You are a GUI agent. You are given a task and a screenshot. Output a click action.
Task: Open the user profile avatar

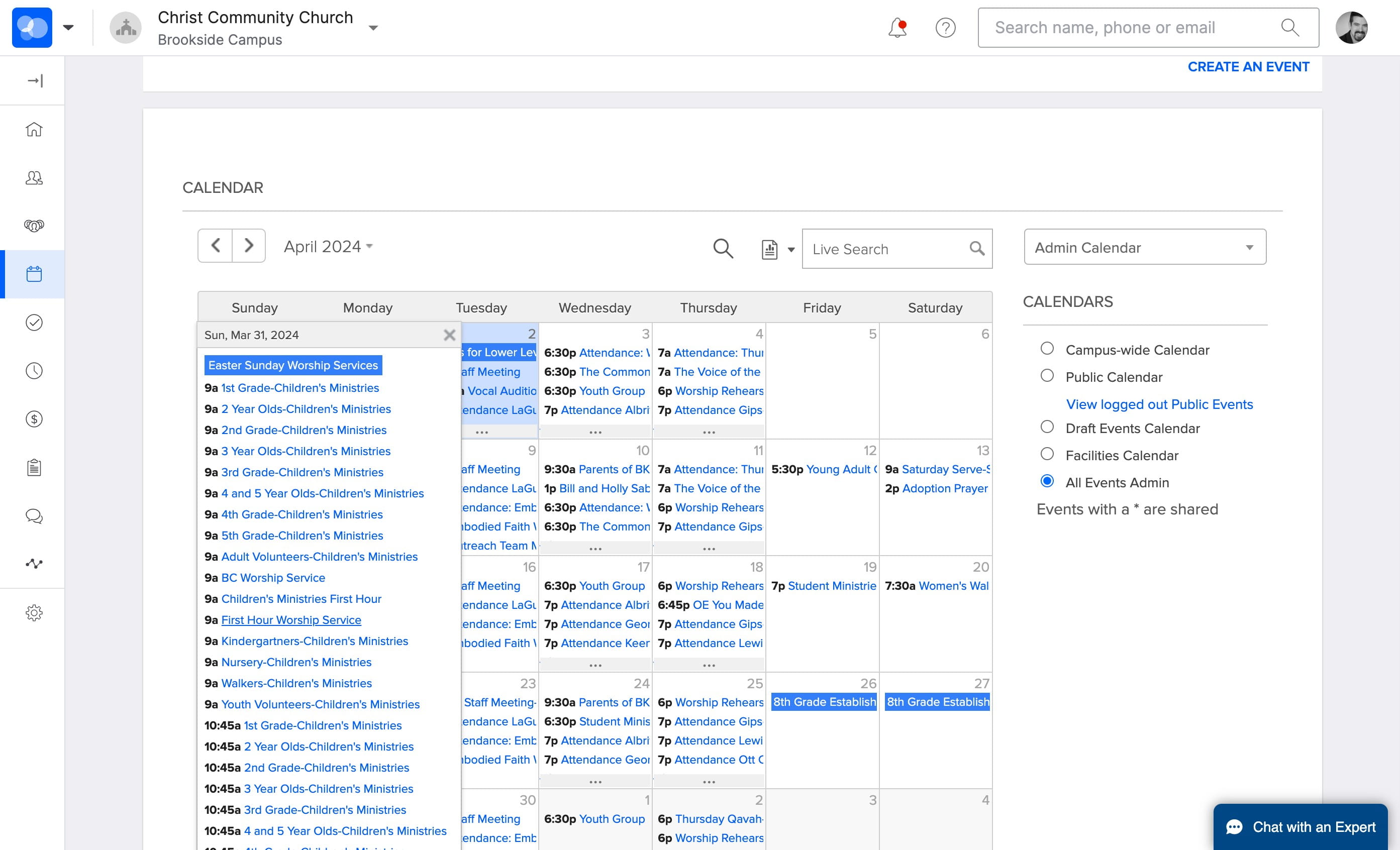[x=1352, y=27]
